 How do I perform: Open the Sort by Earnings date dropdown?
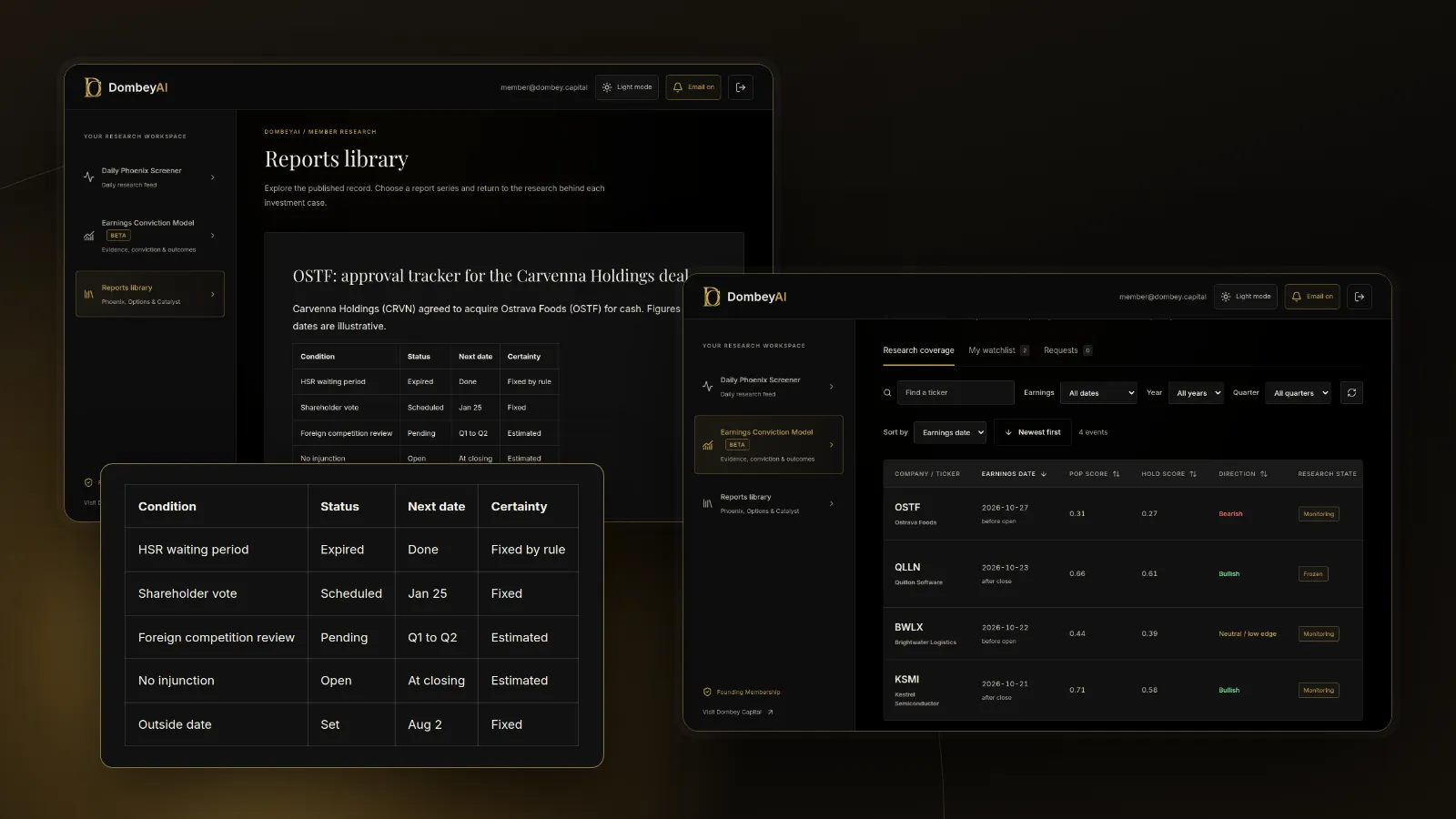(950, 432)
